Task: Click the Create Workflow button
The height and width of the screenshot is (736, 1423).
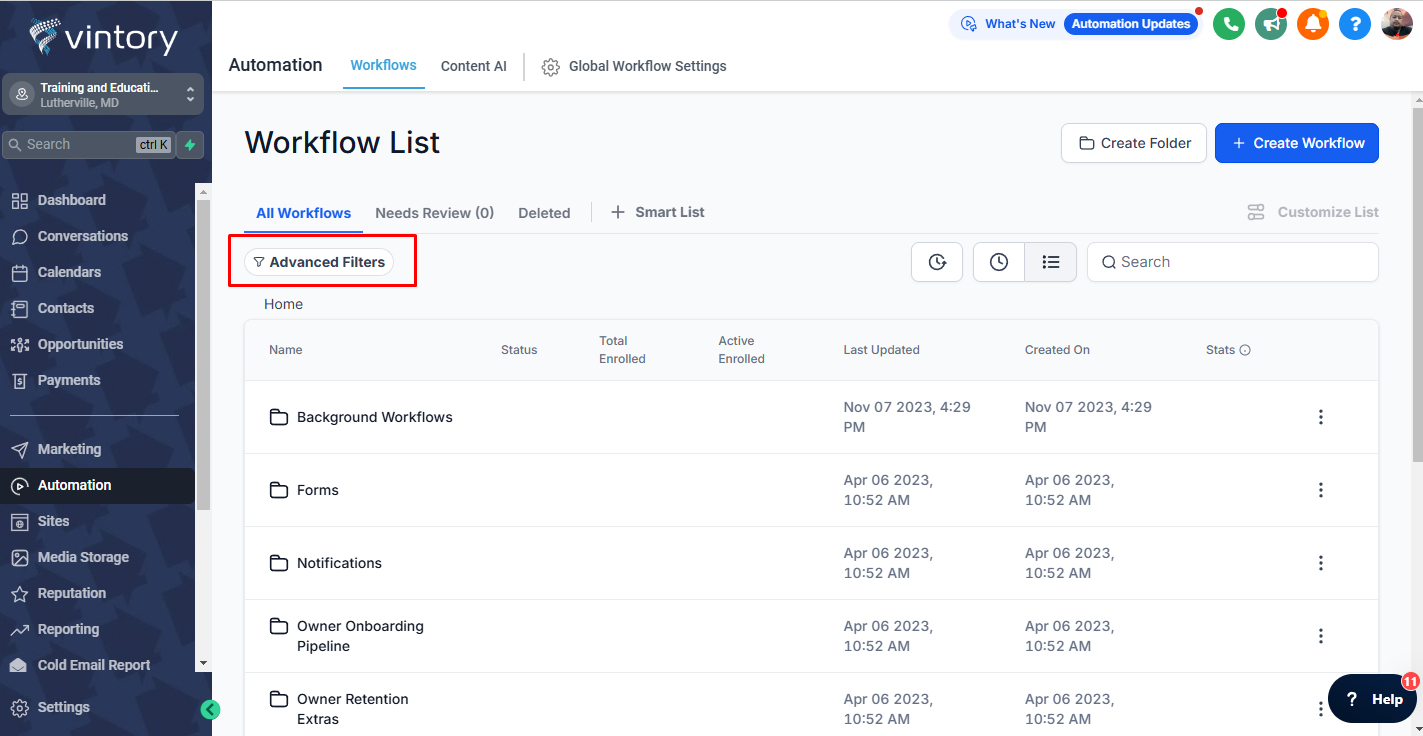Action: pyautogui.click(x=1297, y=143)
